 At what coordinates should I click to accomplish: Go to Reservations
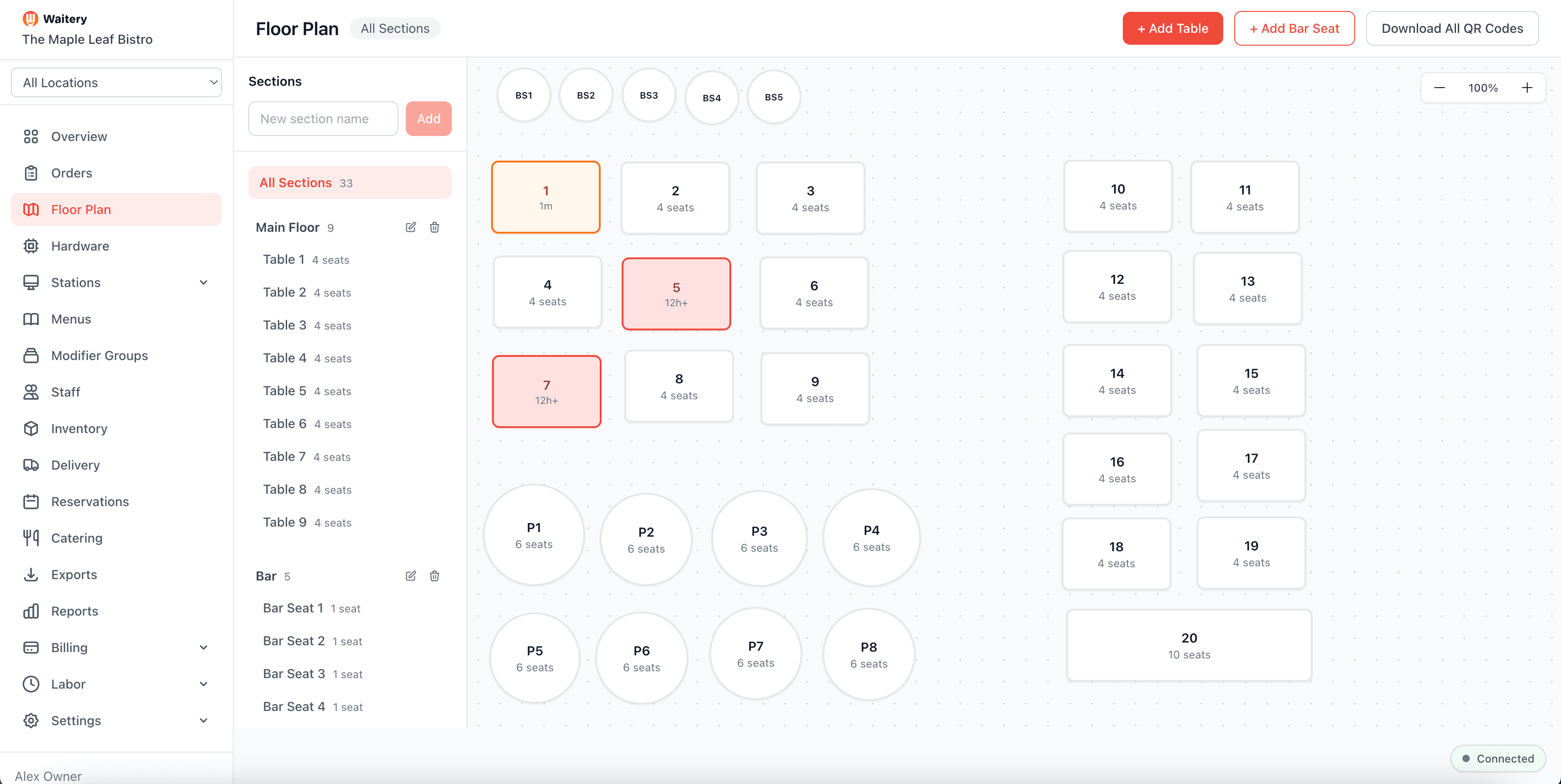coord(116,502)
